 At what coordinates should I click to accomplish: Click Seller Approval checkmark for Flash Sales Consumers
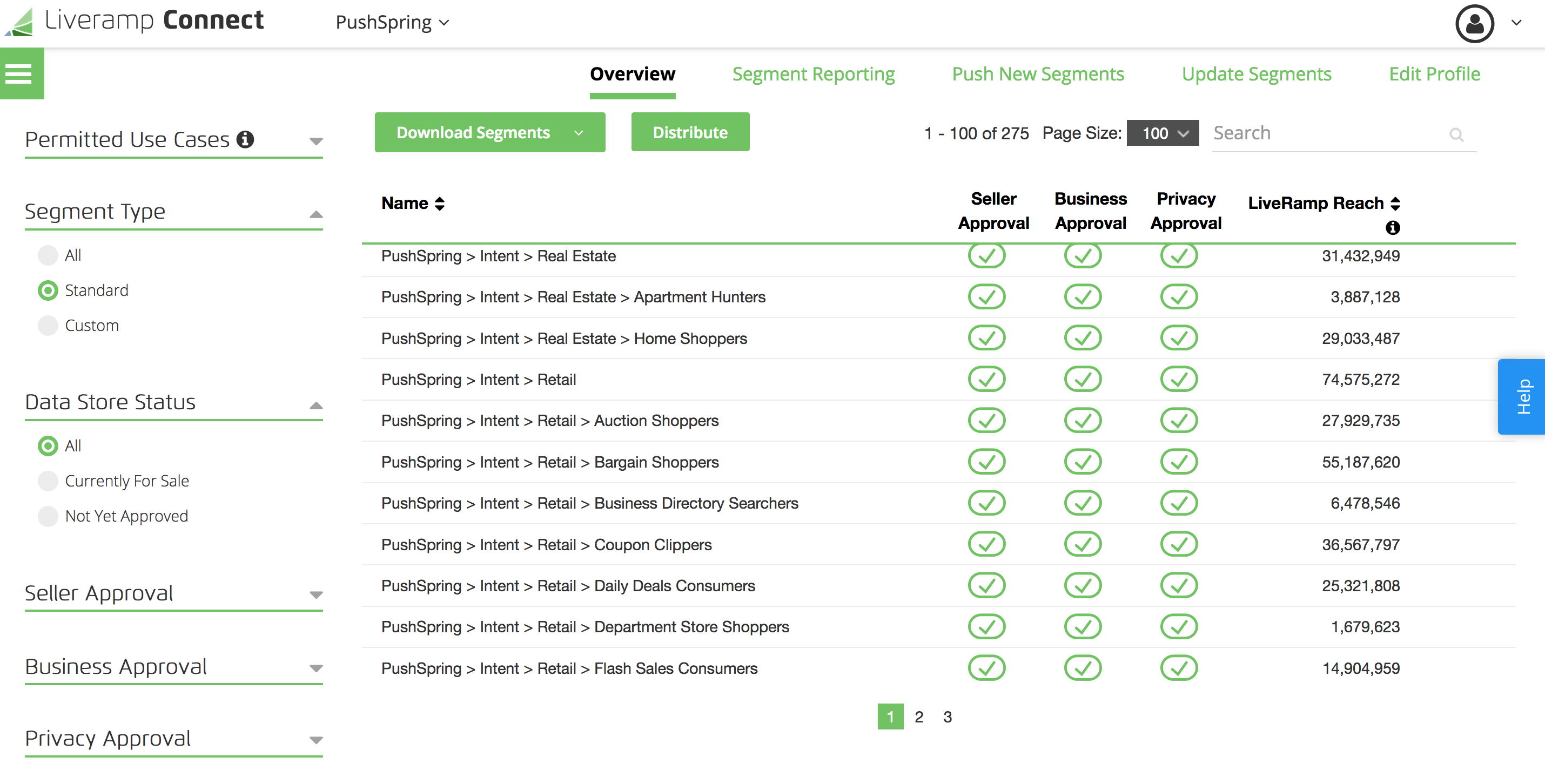coord(986,668)
